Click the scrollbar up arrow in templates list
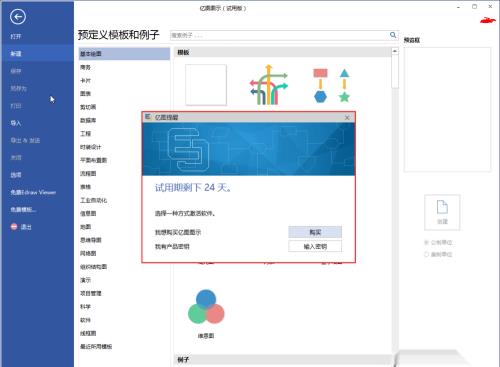This screenshot has height=367, width=500. pos(395,51)
